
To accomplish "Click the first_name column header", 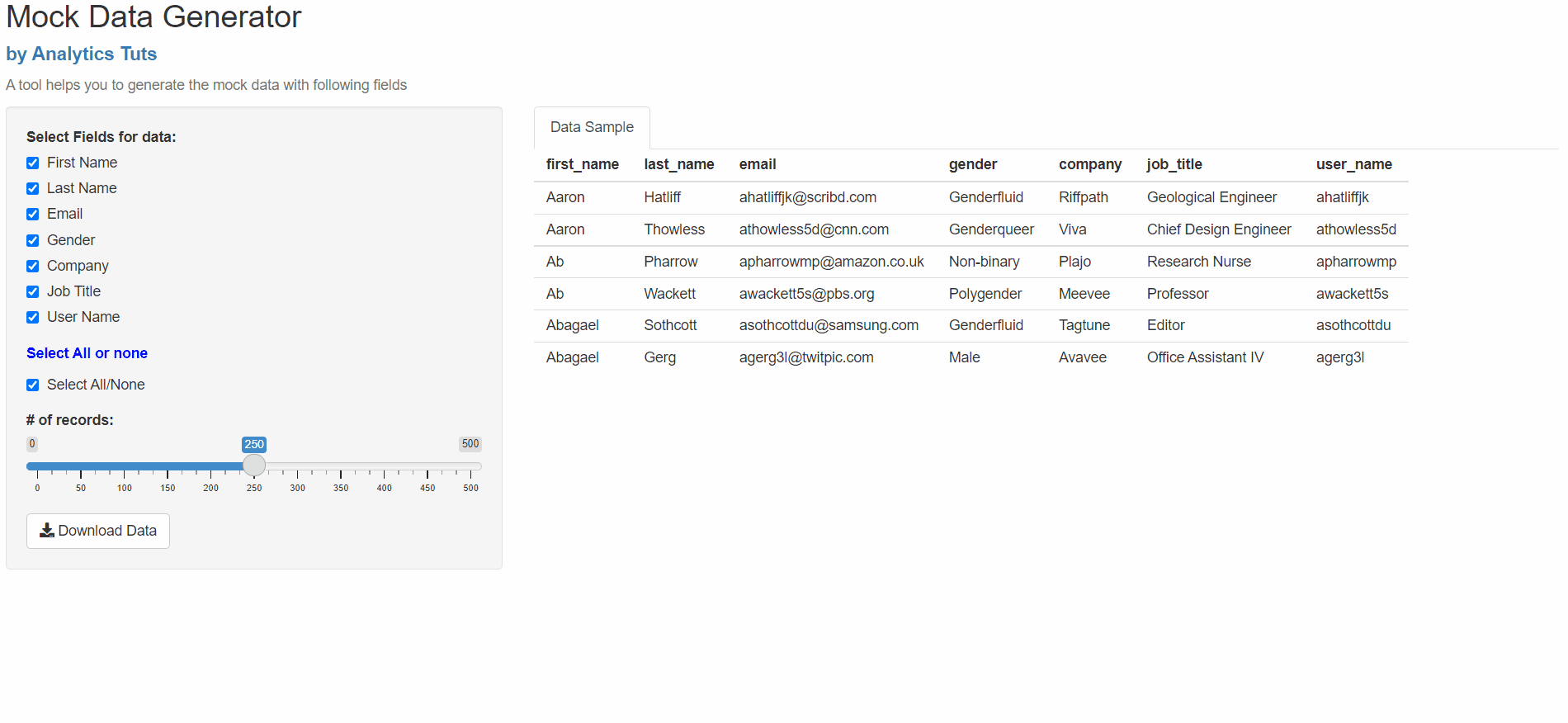I will (583, 164).
